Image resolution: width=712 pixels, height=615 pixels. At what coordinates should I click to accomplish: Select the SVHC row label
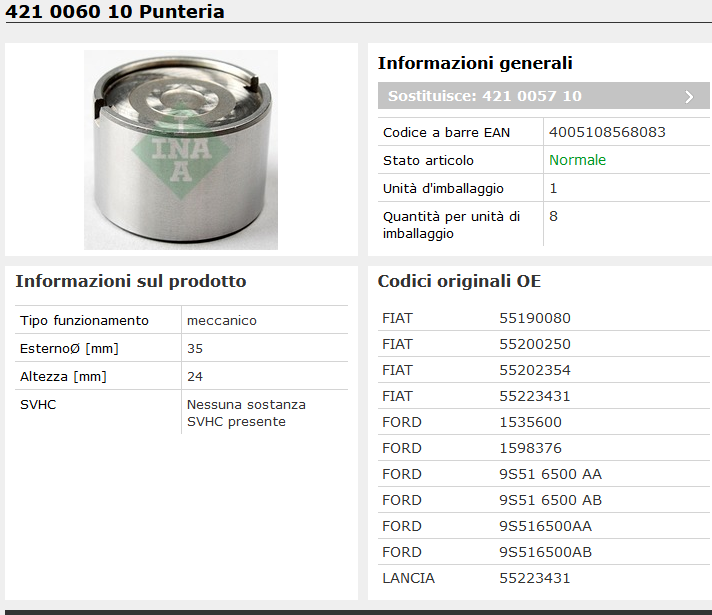point(38,405)
